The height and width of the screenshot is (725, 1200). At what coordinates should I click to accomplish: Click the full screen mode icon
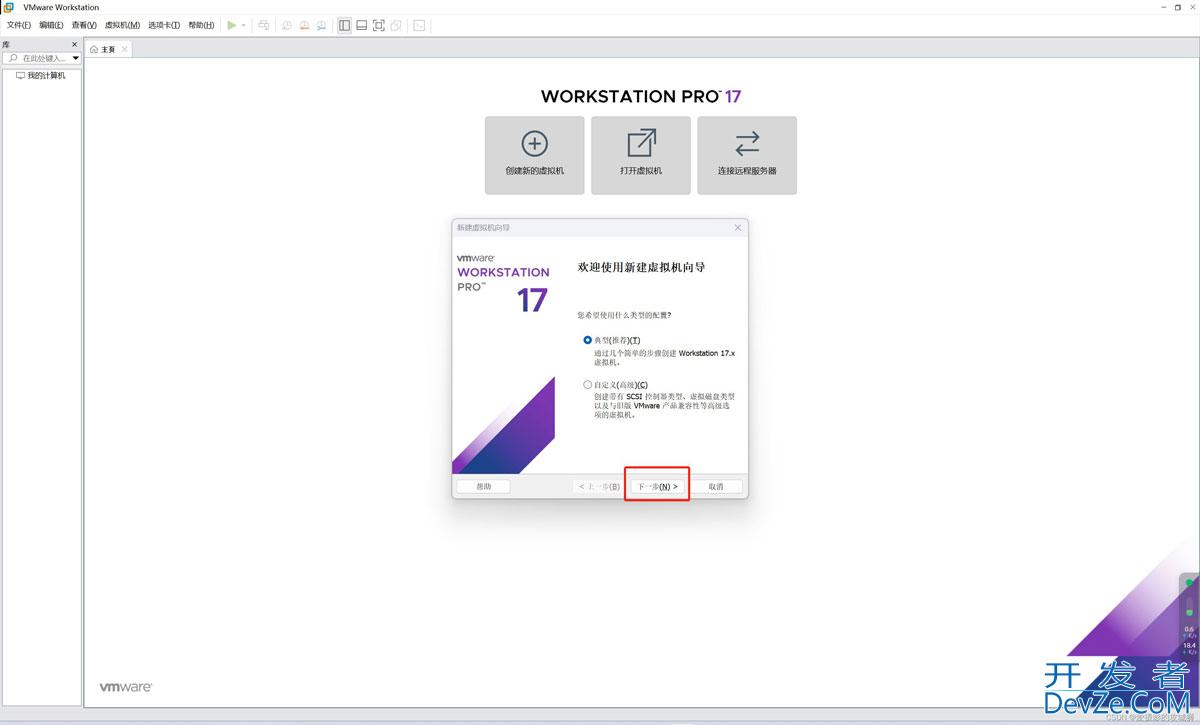click(x=378, y=25)
